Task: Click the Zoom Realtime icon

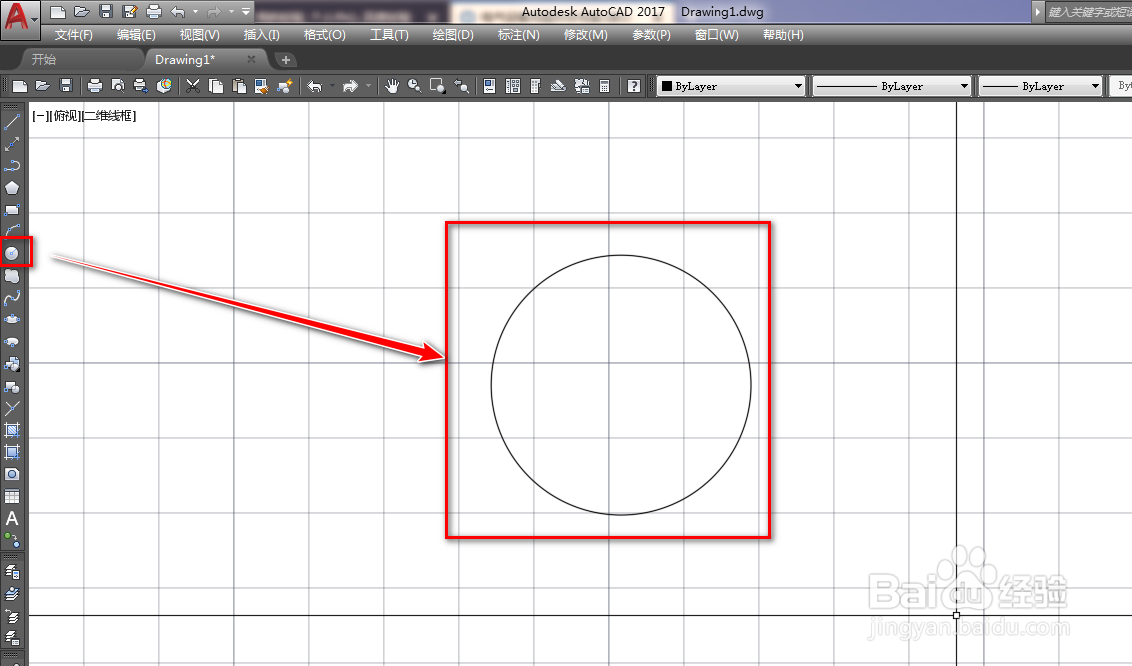Action: 414,86
